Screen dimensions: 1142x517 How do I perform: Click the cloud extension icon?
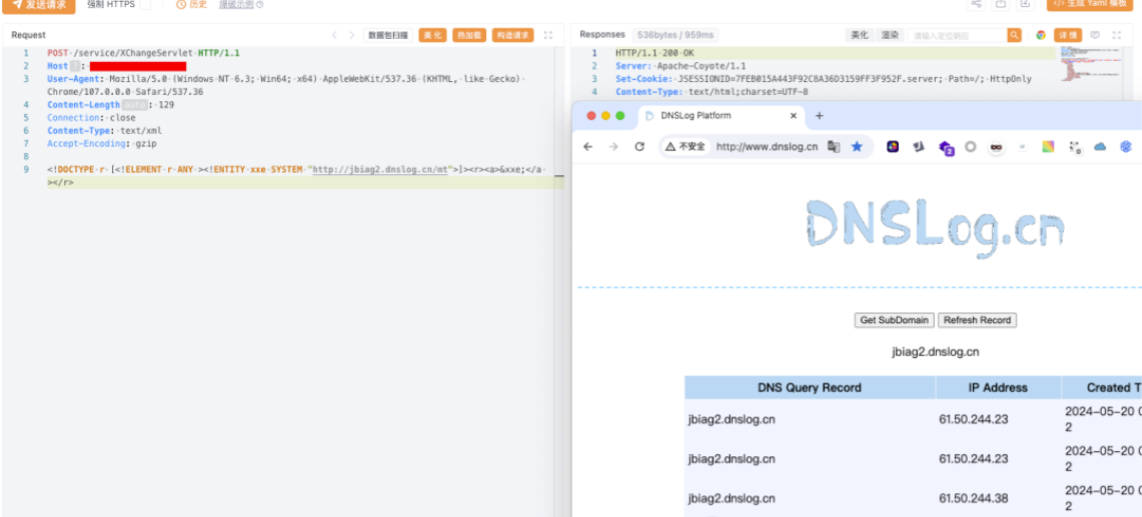click(x=1100, y=146)
